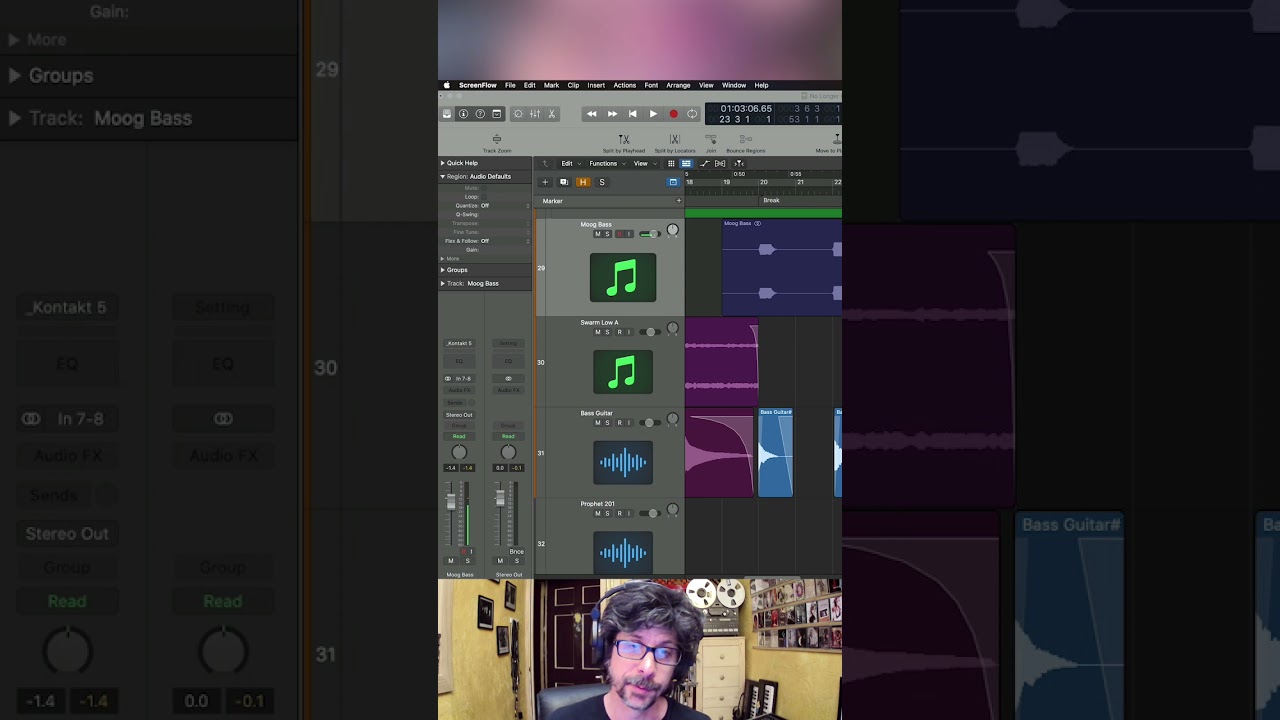Open the ScreenFlow File menu
This screenshot has width=1280, height=720.
click(510, 86)
